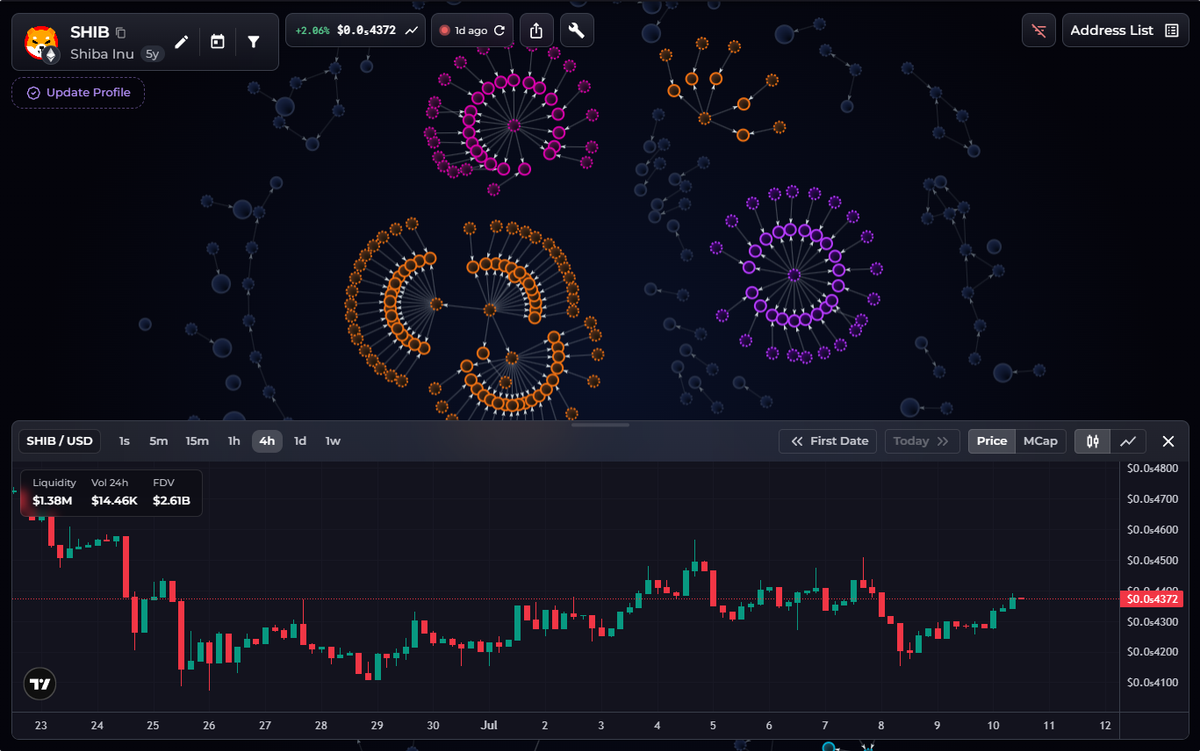Jump to First Date

(828, 441)
